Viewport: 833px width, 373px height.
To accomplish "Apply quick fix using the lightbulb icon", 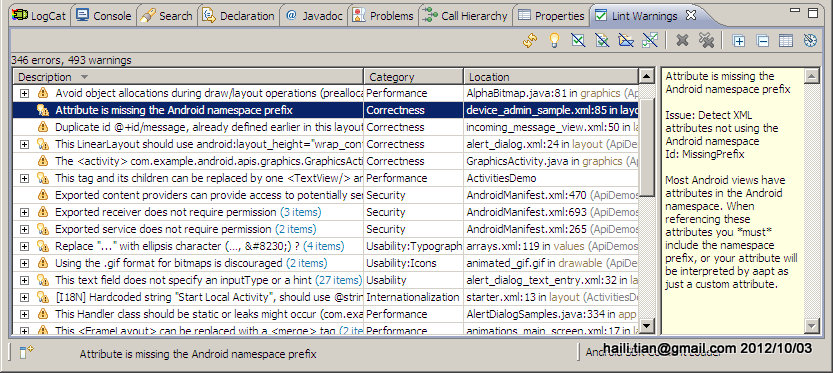I will pyautogui.click(x=554, y=41).
